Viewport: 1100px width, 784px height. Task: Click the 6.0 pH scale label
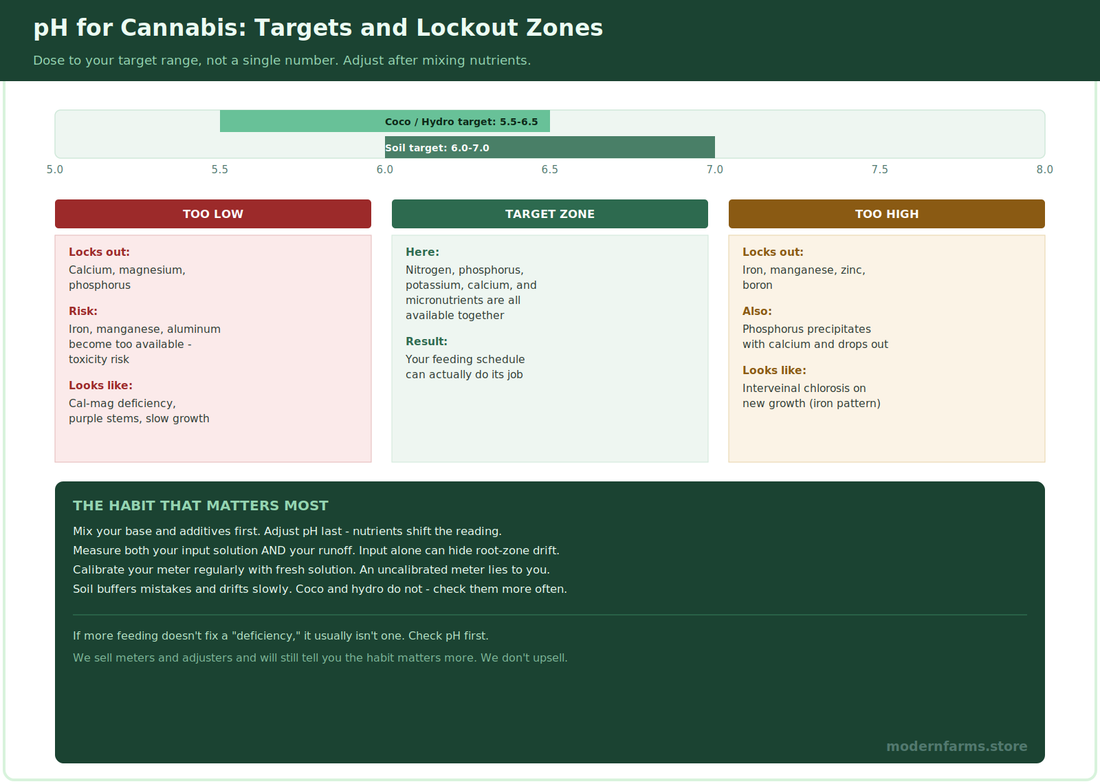[384, 170]
